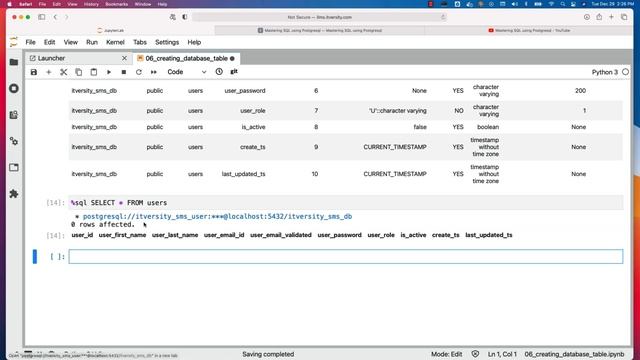Switch to the YouTube browser tab

(529, 30)
